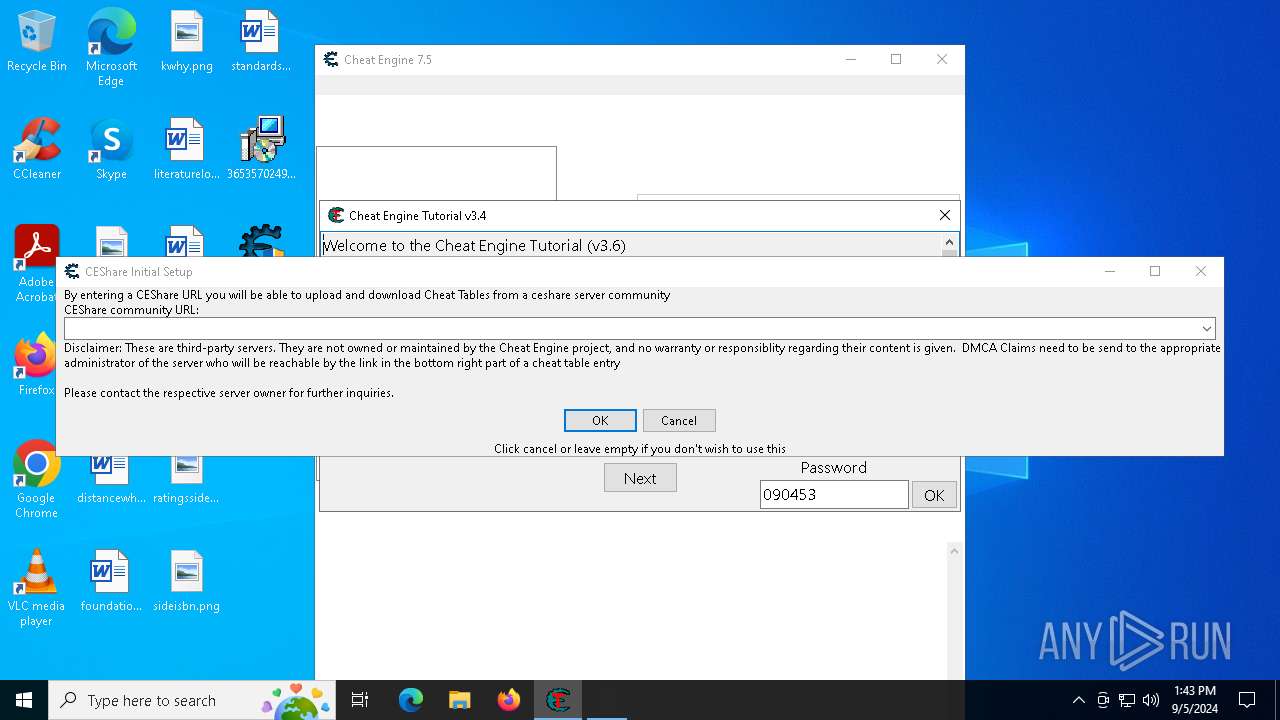Launch Skype desktop shortcut
Viewport: 1280px width, 720px height.
point(111,149)
